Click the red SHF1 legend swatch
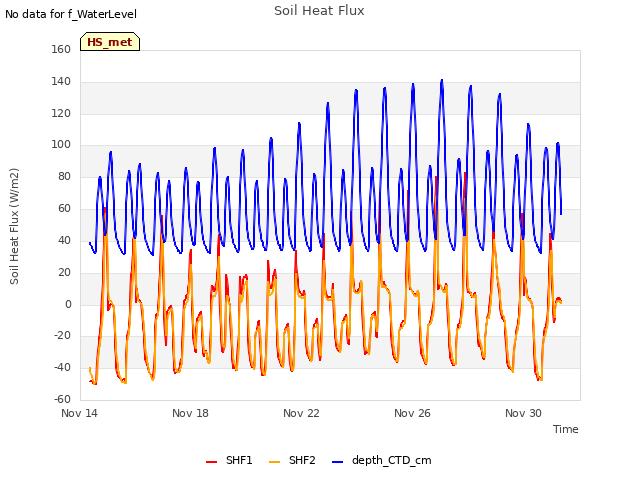Screen dimensions: 640x480 point(211,462)
